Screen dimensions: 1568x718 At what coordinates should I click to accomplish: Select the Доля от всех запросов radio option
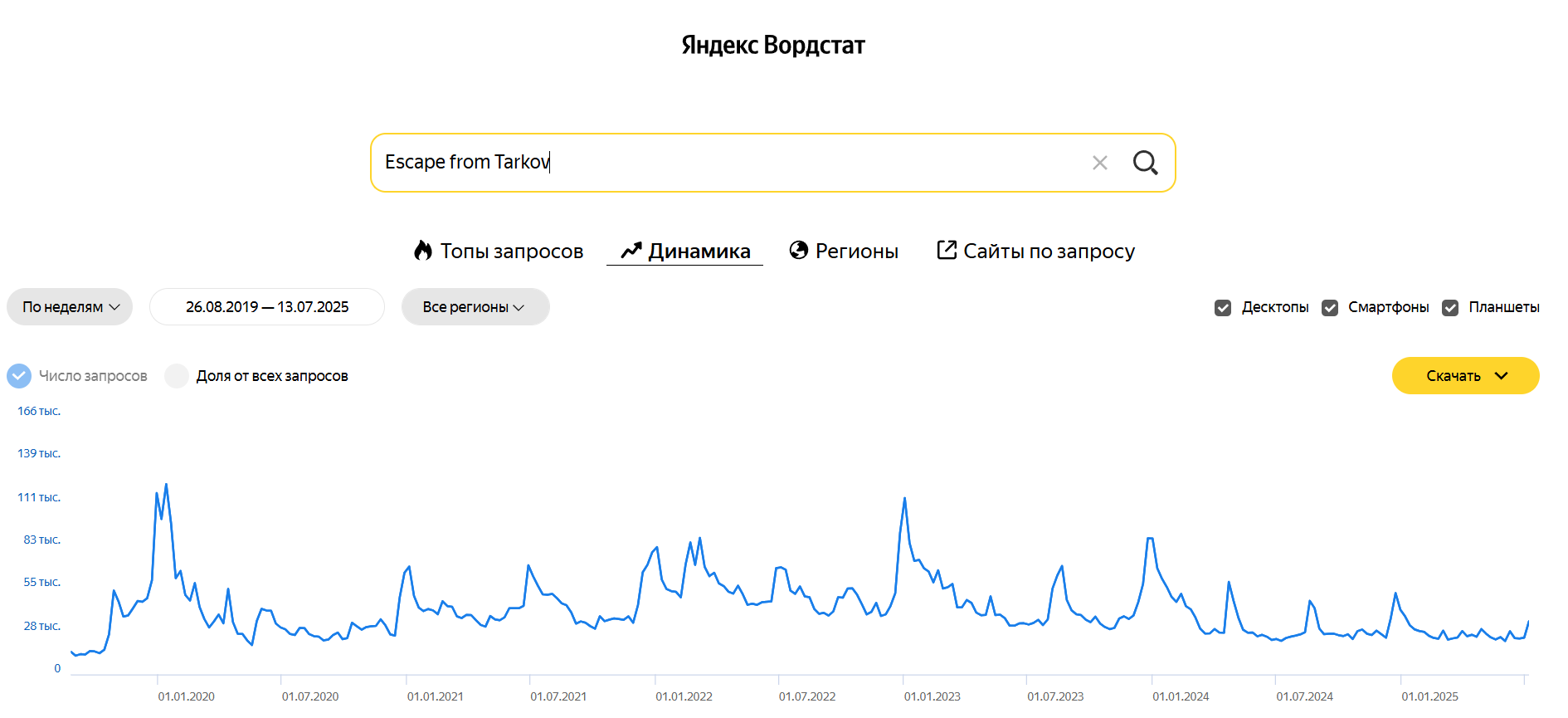(x=177, y=376)
